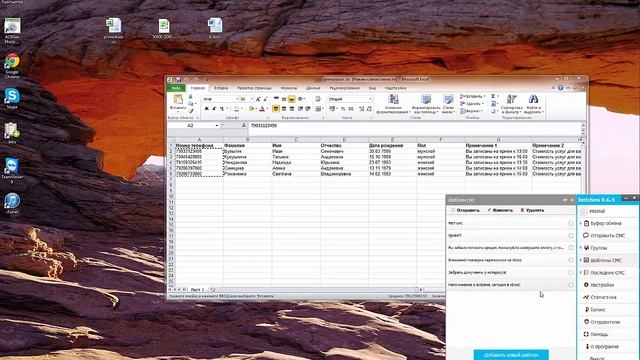640x360 pixels.
Task: Tick the checkbox for the last SMS template
Action: pyautogui.click(x=571, y=285)
